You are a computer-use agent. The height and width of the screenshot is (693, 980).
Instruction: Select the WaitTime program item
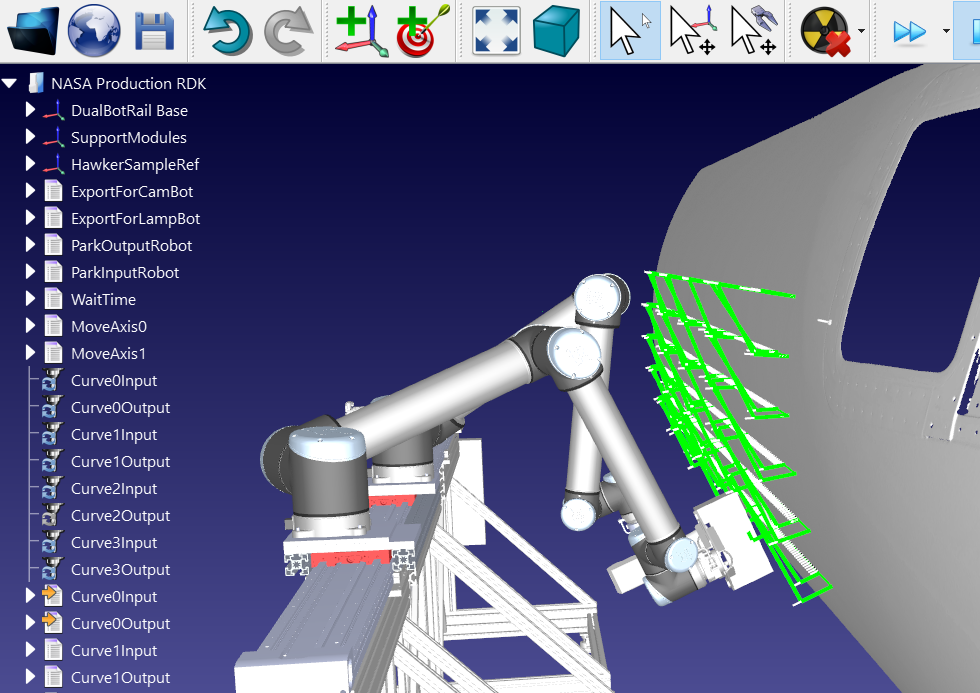[x=103, y=300]
